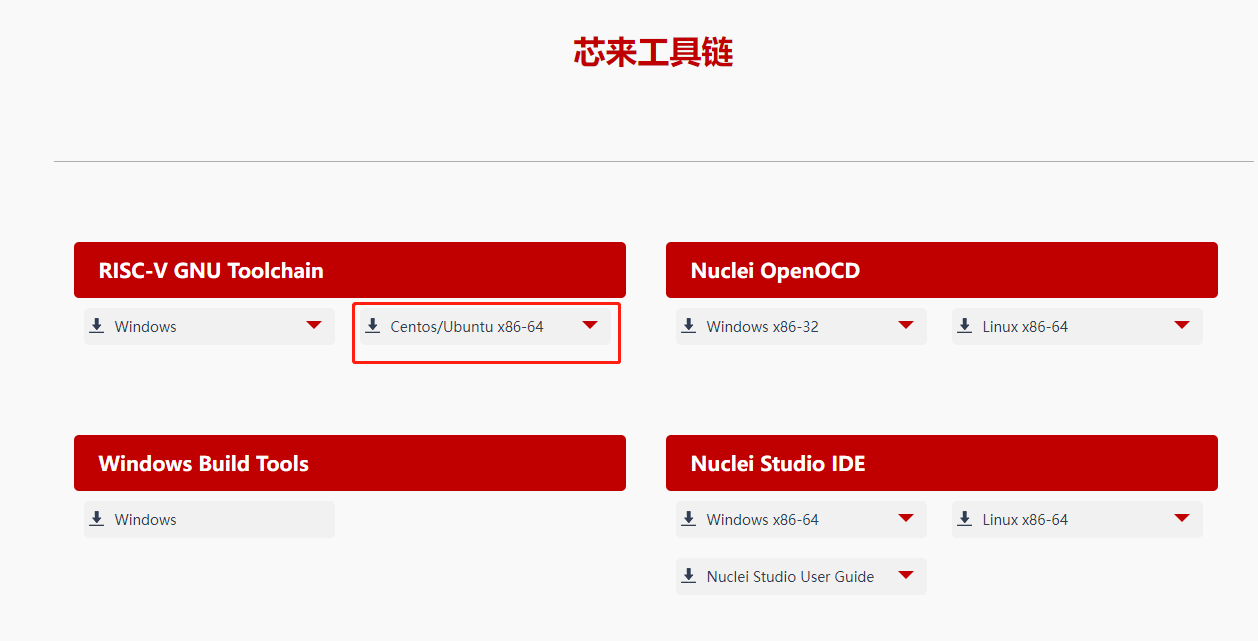
Task: Click download icon for OpenOCD Windows x86-32
Action: [689, 326]
